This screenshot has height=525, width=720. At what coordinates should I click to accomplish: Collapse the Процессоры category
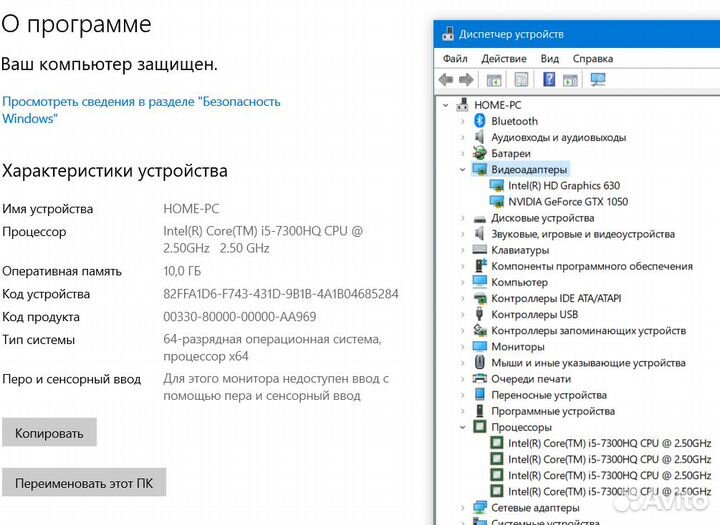tap(462, 427)
